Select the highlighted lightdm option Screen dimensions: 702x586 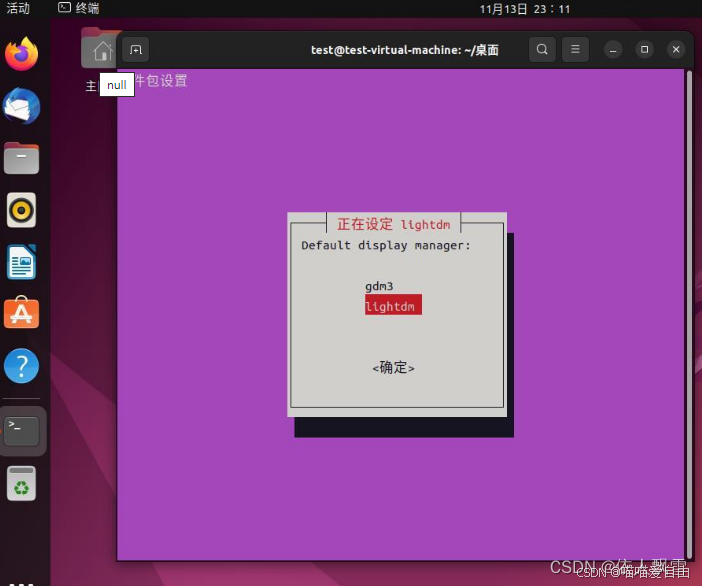[x=393, y=305]
